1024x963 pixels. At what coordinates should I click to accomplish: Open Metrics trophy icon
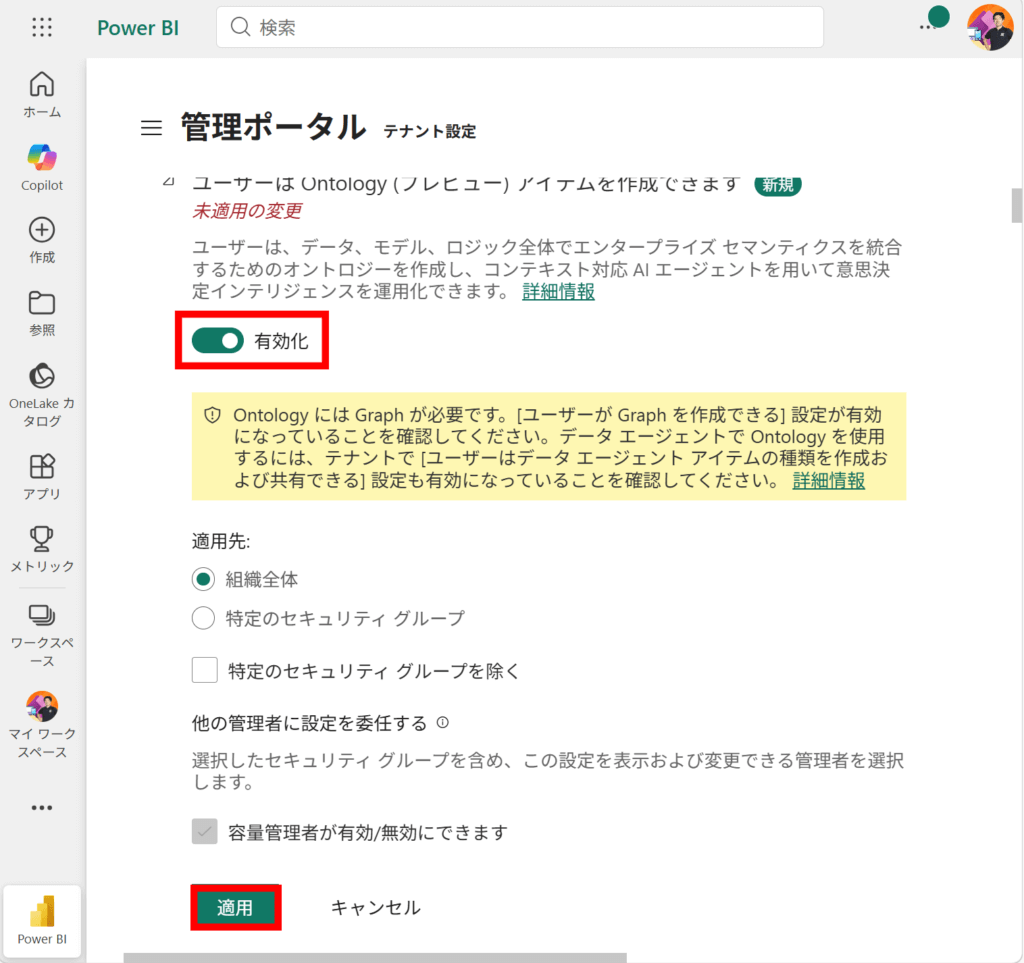point(42,548)
